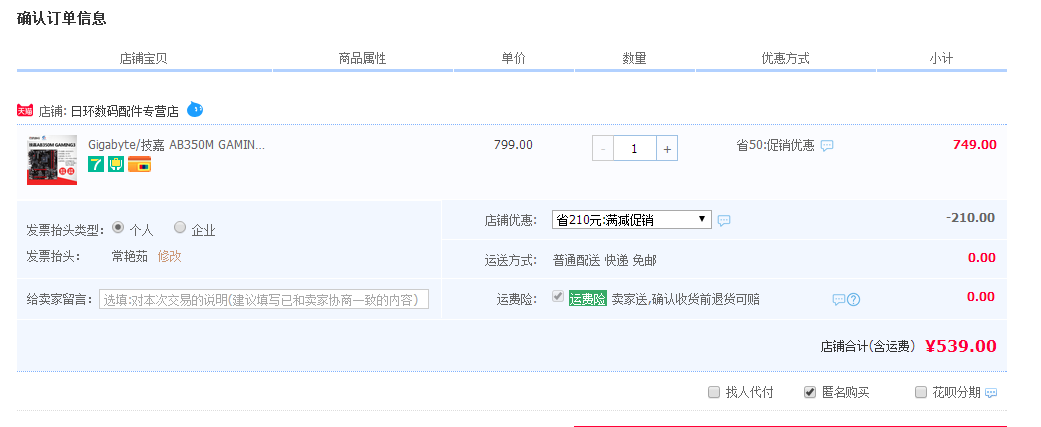Uncheck 匿名购买 checkbox
This screenshot has height=427, width=1041.
tap(809, 392)
